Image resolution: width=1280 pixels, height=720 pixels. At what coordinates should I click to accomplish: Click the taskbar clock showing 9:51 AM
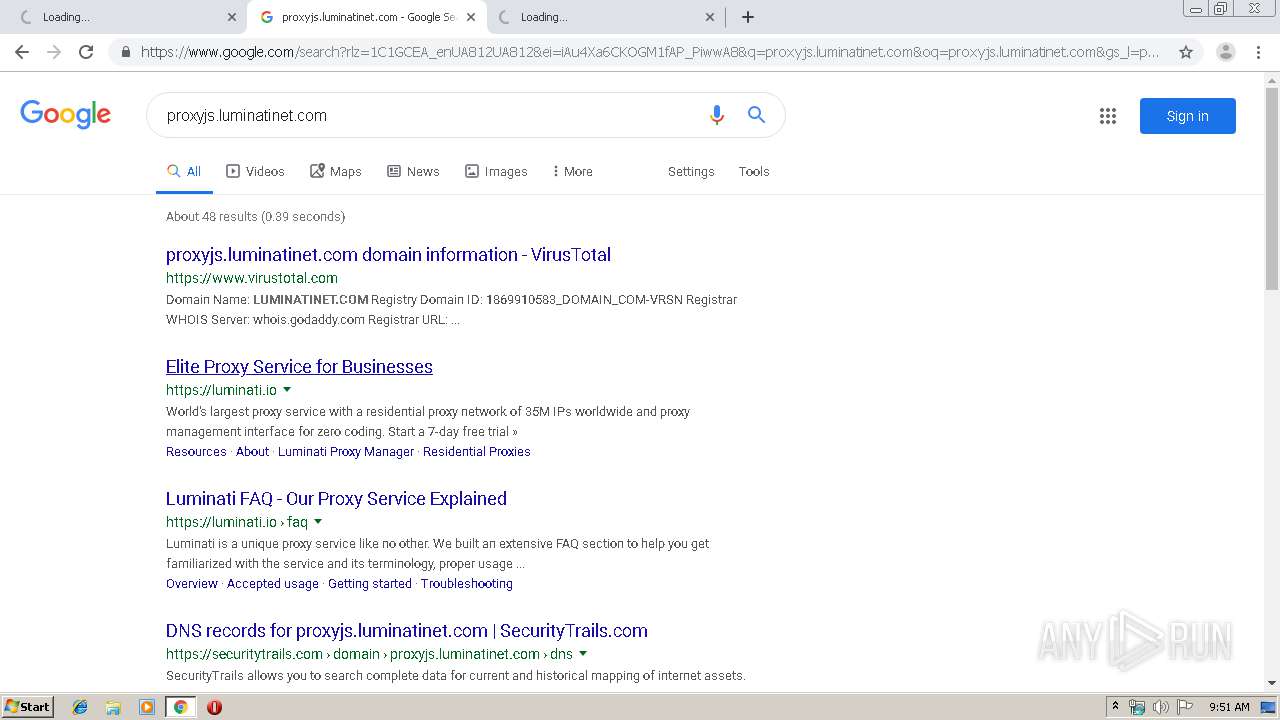(1229, 707)
